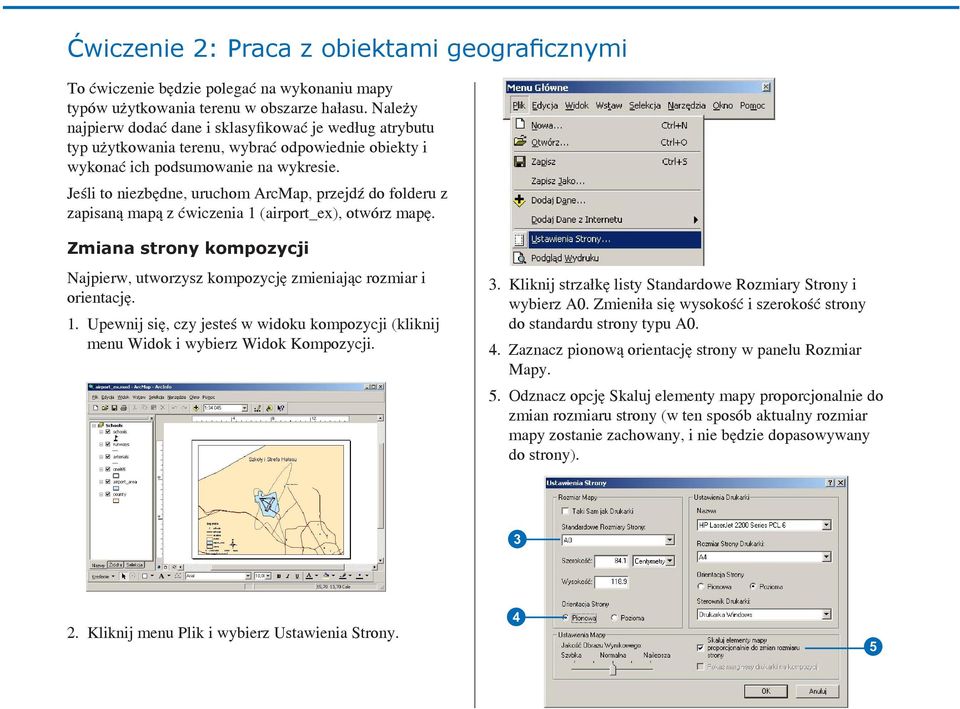Viewport: 960px width, 709px height.
Task: Click the New document icon in ArcMap toolbar
Action: click(x=96, y=408)
